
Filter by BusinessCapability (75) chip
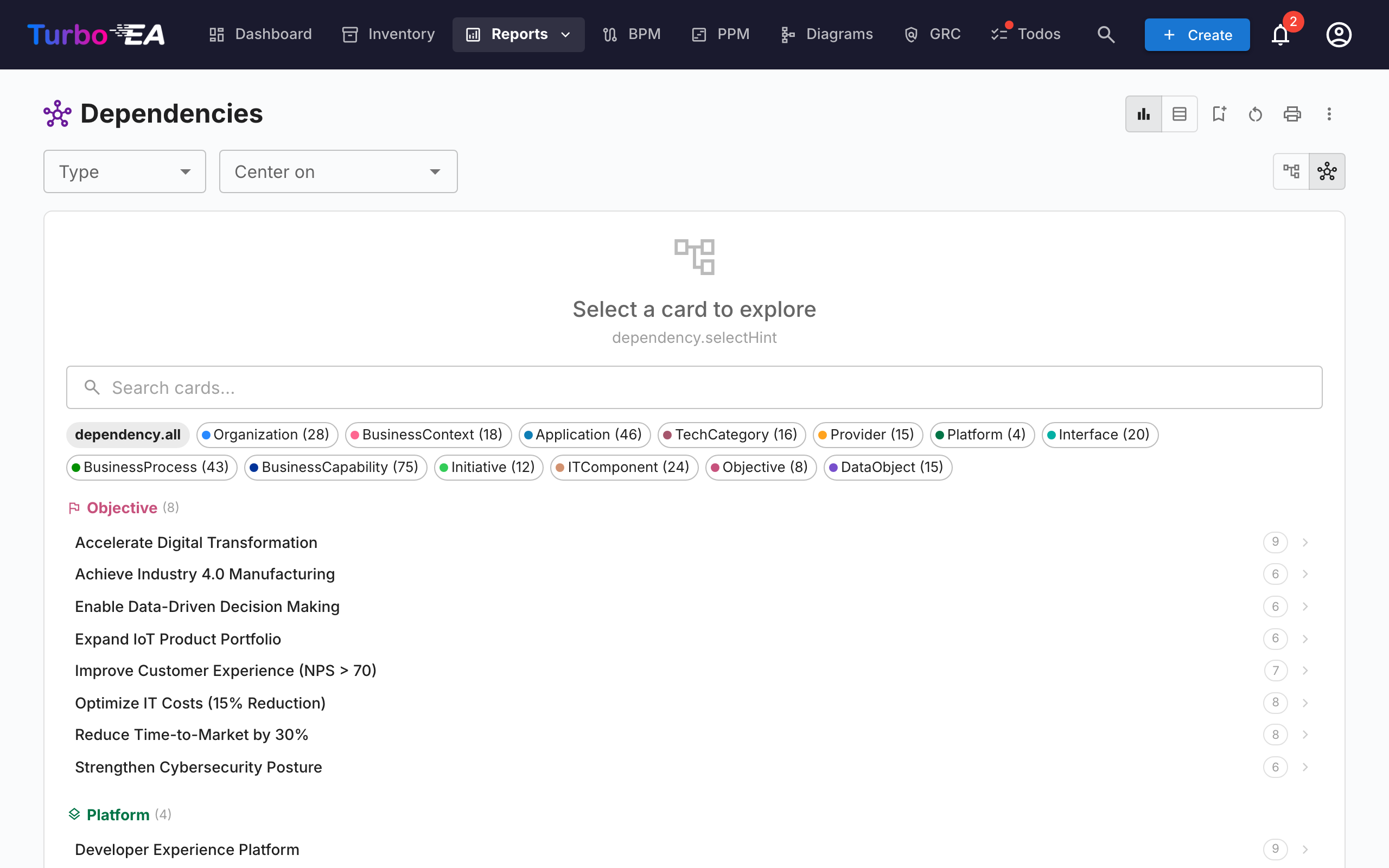[x=336, y=467]
